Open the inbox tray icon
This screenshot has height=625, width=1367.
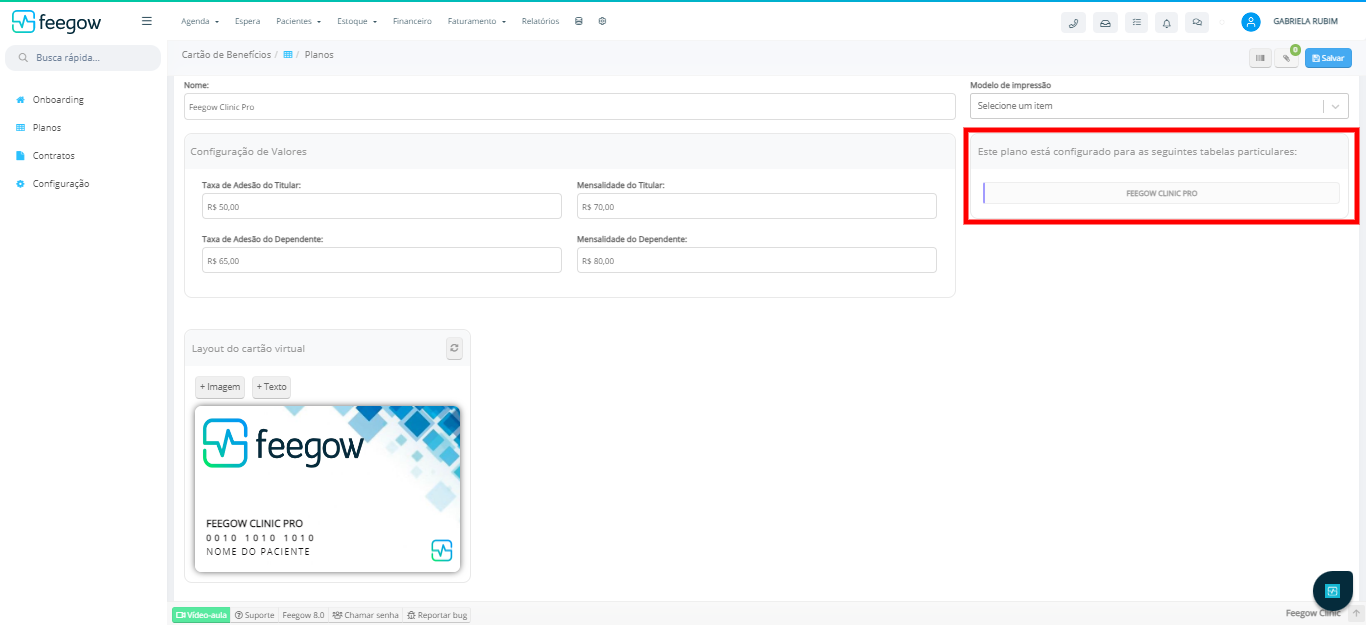click(x=1105, y=22)
